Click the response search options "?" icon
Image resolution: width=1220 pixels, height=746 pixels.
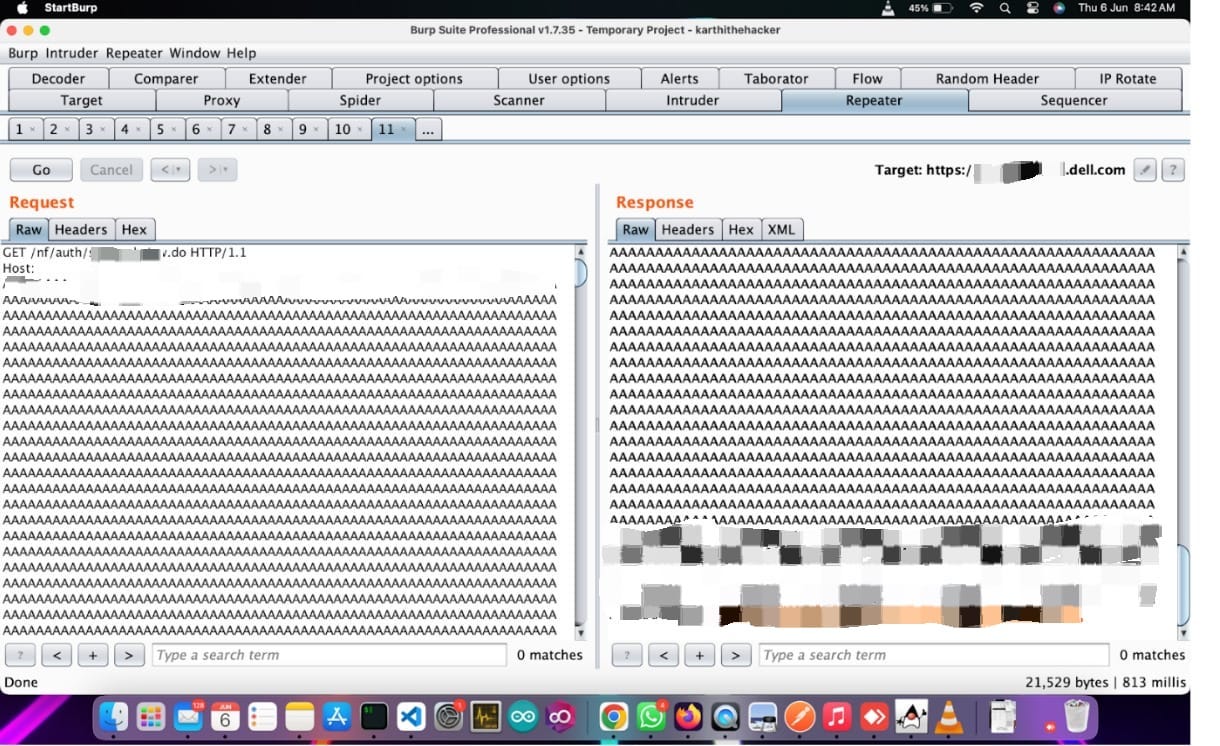[627, 655]
